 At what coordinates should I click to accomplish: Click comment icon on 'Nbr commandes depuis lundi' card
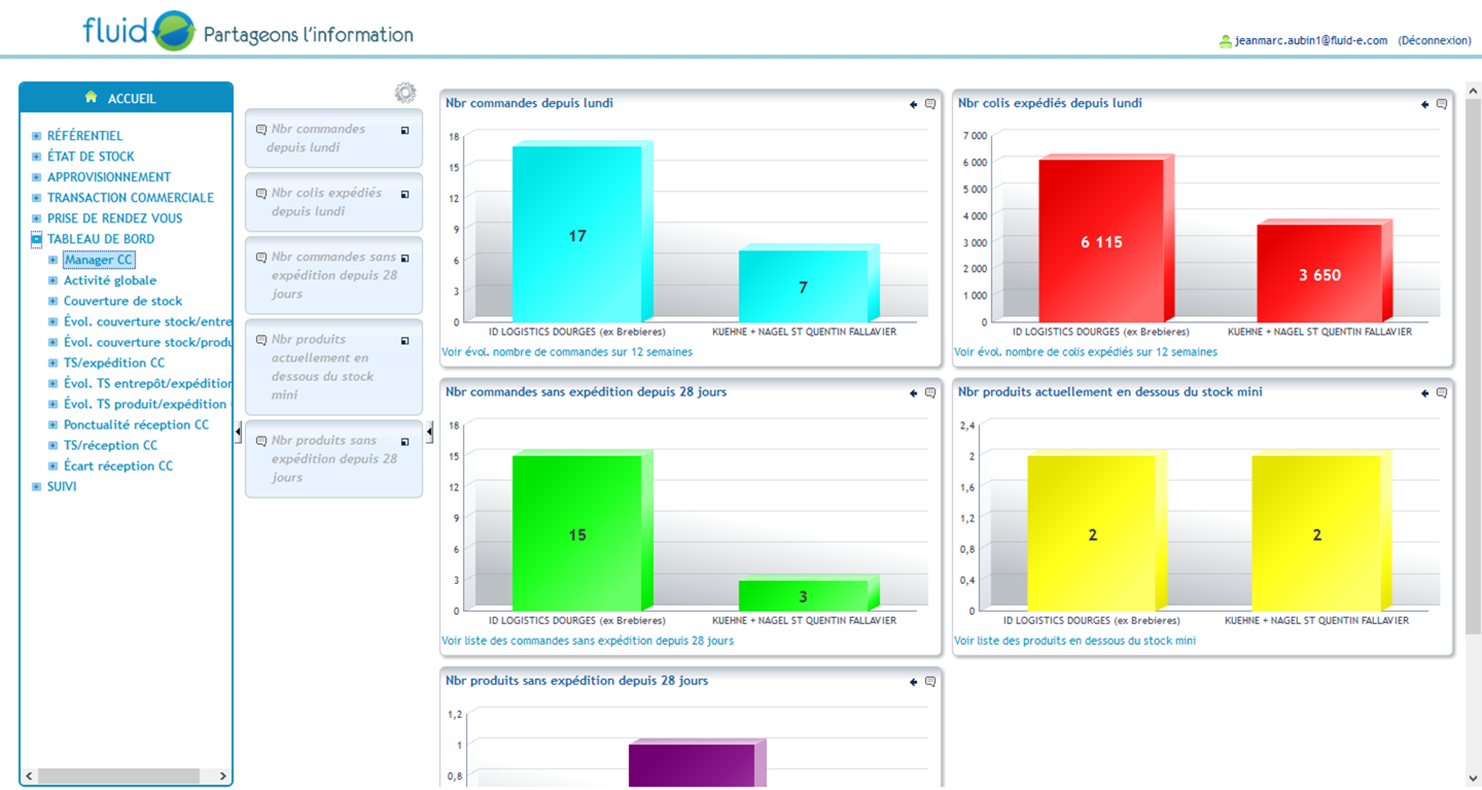(x=261, y=130)
